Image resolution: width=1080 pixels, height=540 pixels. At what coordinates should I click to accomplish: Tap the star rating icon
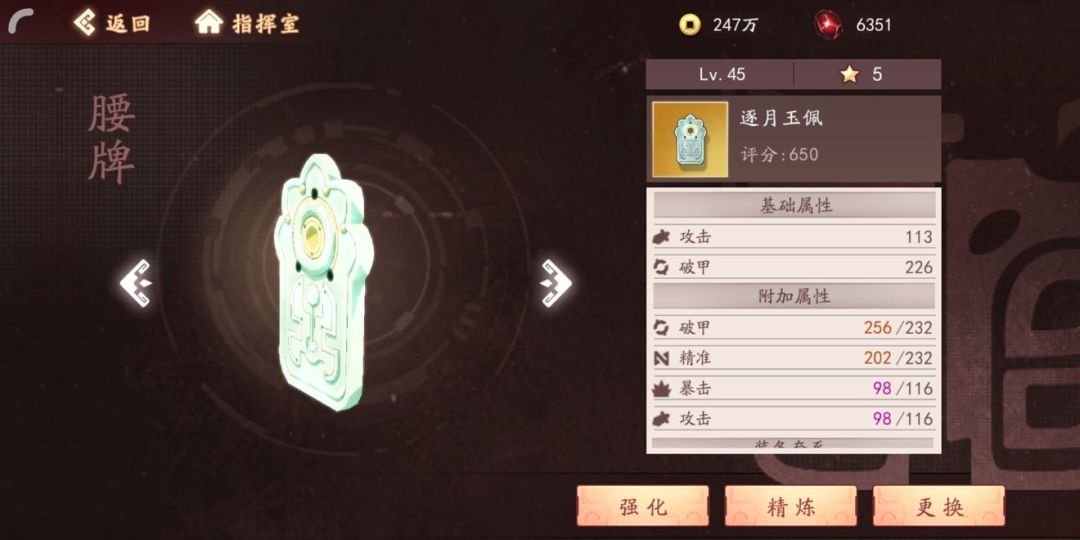tap(850, 74)
